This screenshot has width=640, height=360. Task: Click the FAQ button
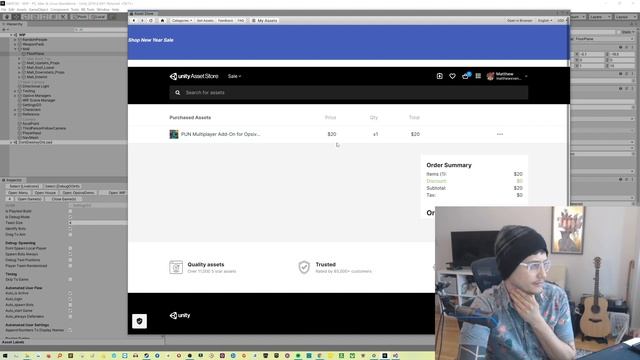[241, 20]
